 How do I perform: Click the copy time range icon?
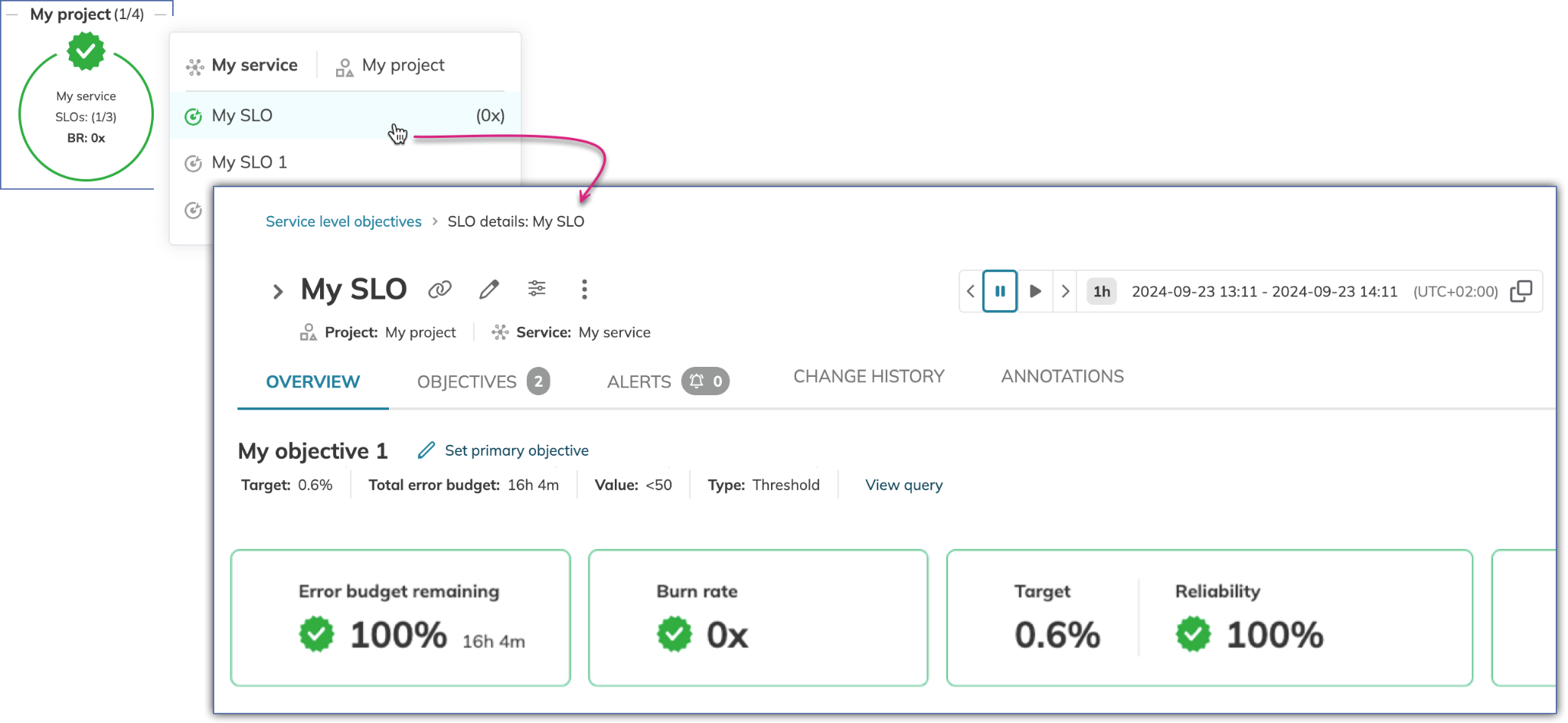click(x=1521, y=291)
